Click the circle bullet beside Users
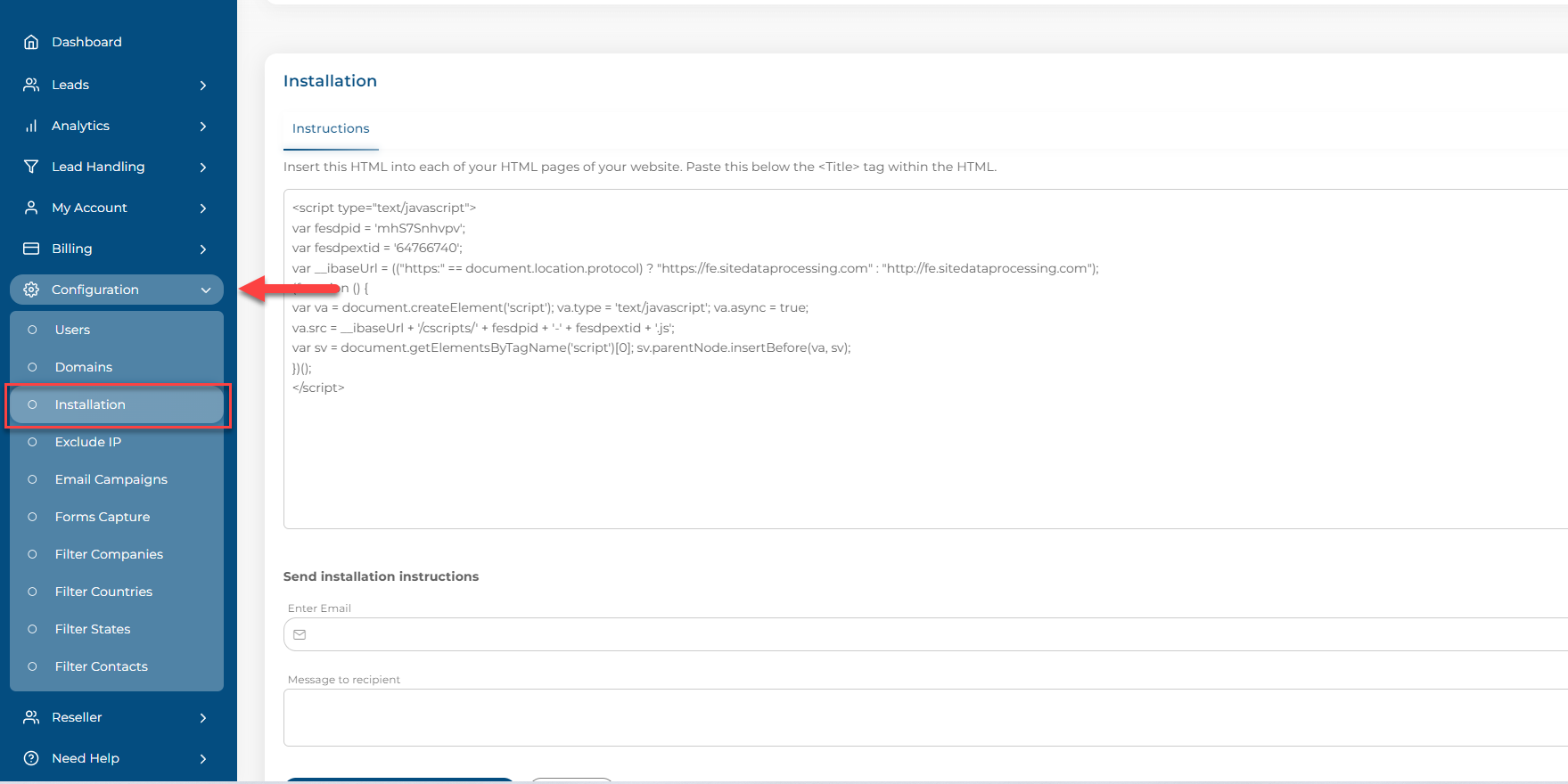1568x784 pixels. coord(33,330)
